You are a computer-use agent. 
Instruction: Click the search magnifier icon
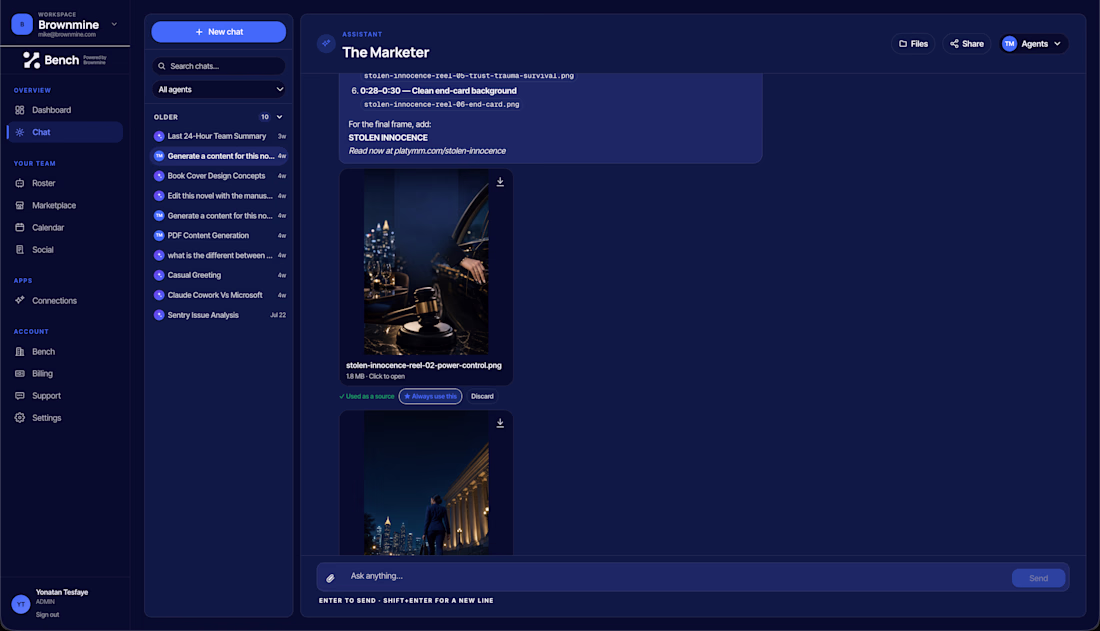pos(162,66)
